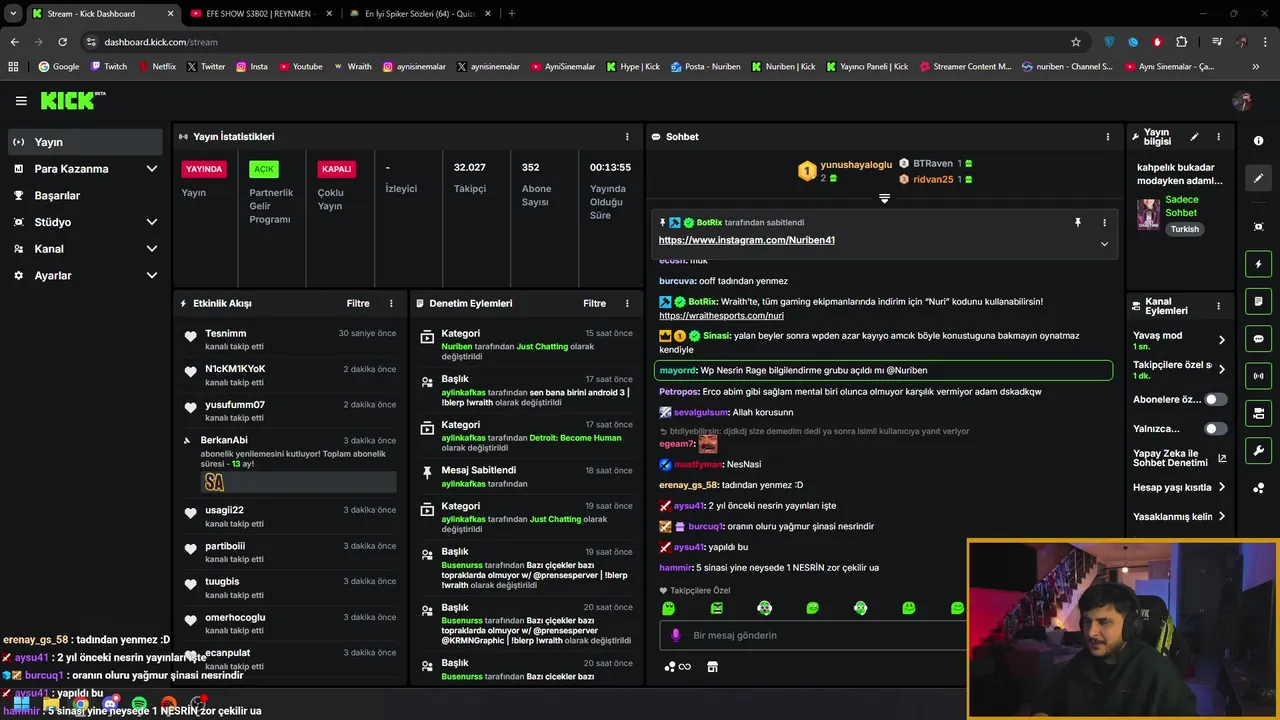The height and width of the screenshot is (720, 1280).
Task: Collapse the chat leaderboard arrow
Action: tap(884, 199)
